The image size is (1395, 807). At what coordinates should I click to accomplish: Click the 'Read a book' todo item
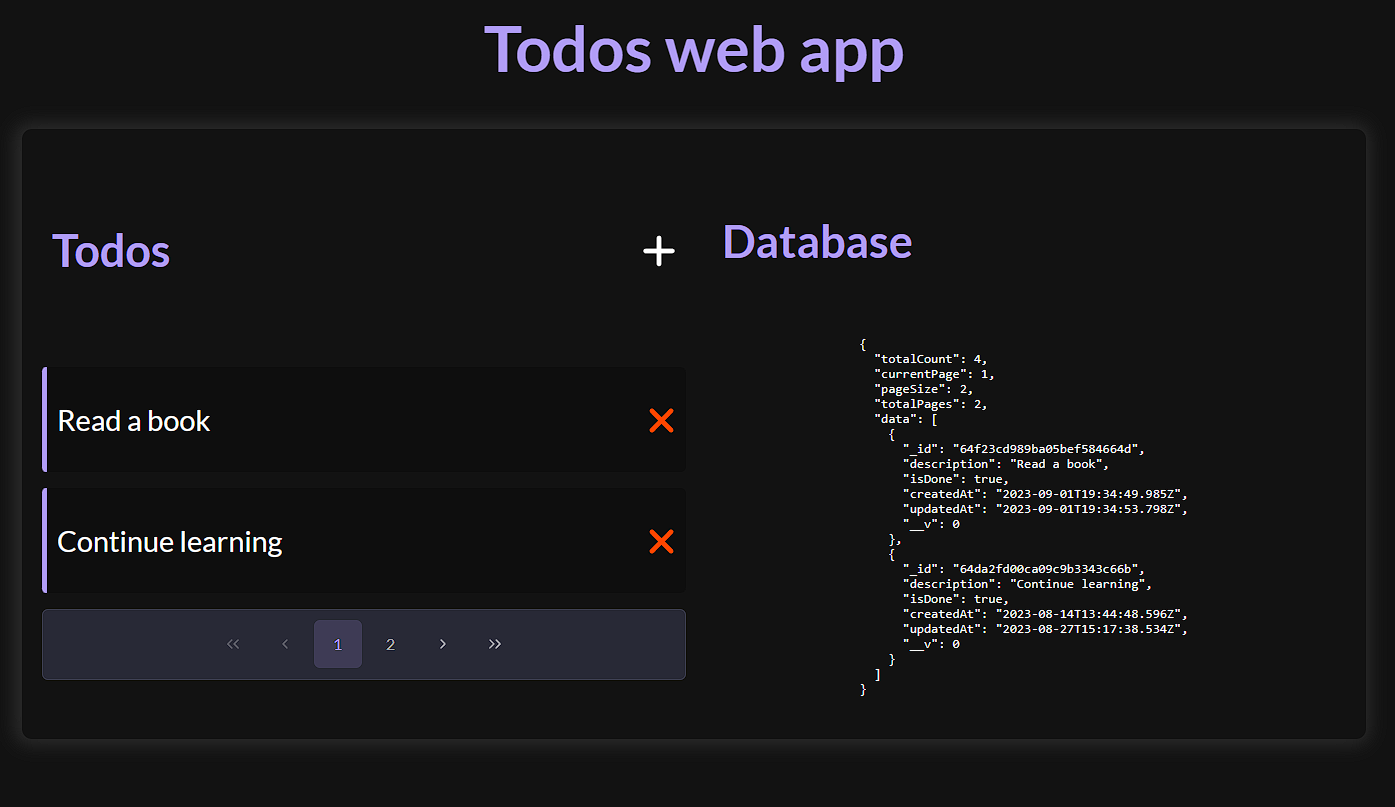(364, 420)
